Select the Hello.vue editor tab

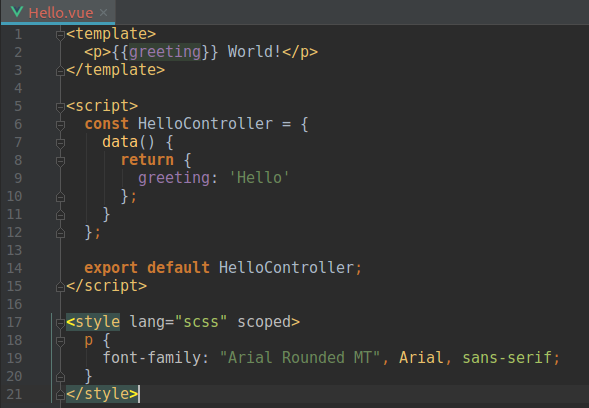click(x=58, y=12)
